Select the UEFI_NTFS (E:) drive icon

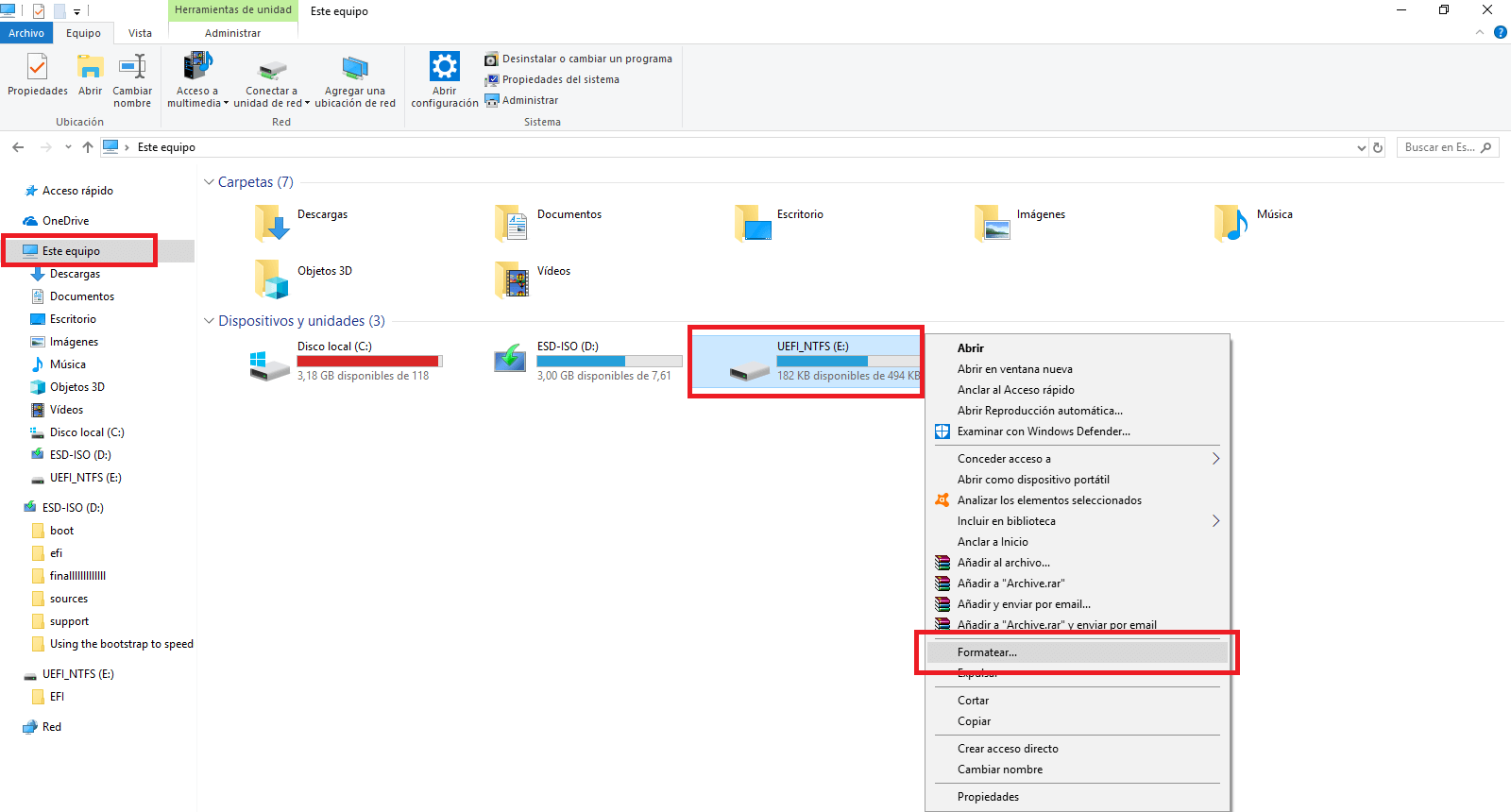(750, 371)
